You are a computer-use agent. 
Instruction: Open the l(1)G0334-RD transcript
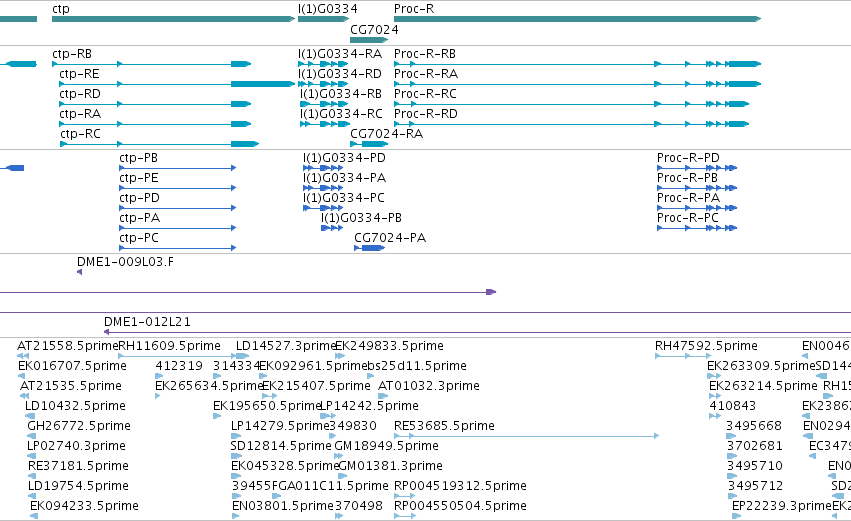(x=340, y=74)
